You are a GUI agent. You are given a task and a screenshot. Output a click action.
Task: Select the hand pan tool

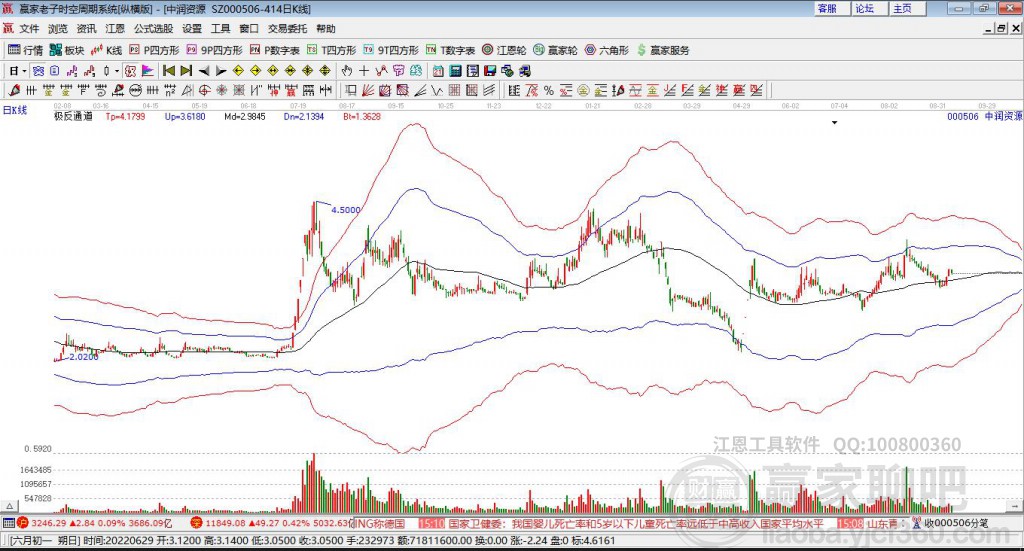pyautogui.click(x=347, y=71)
